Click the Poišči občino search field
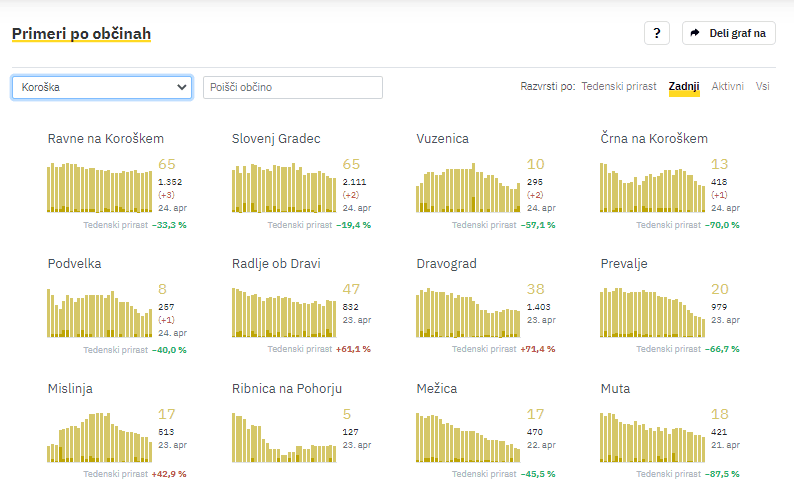 point(292,87)
